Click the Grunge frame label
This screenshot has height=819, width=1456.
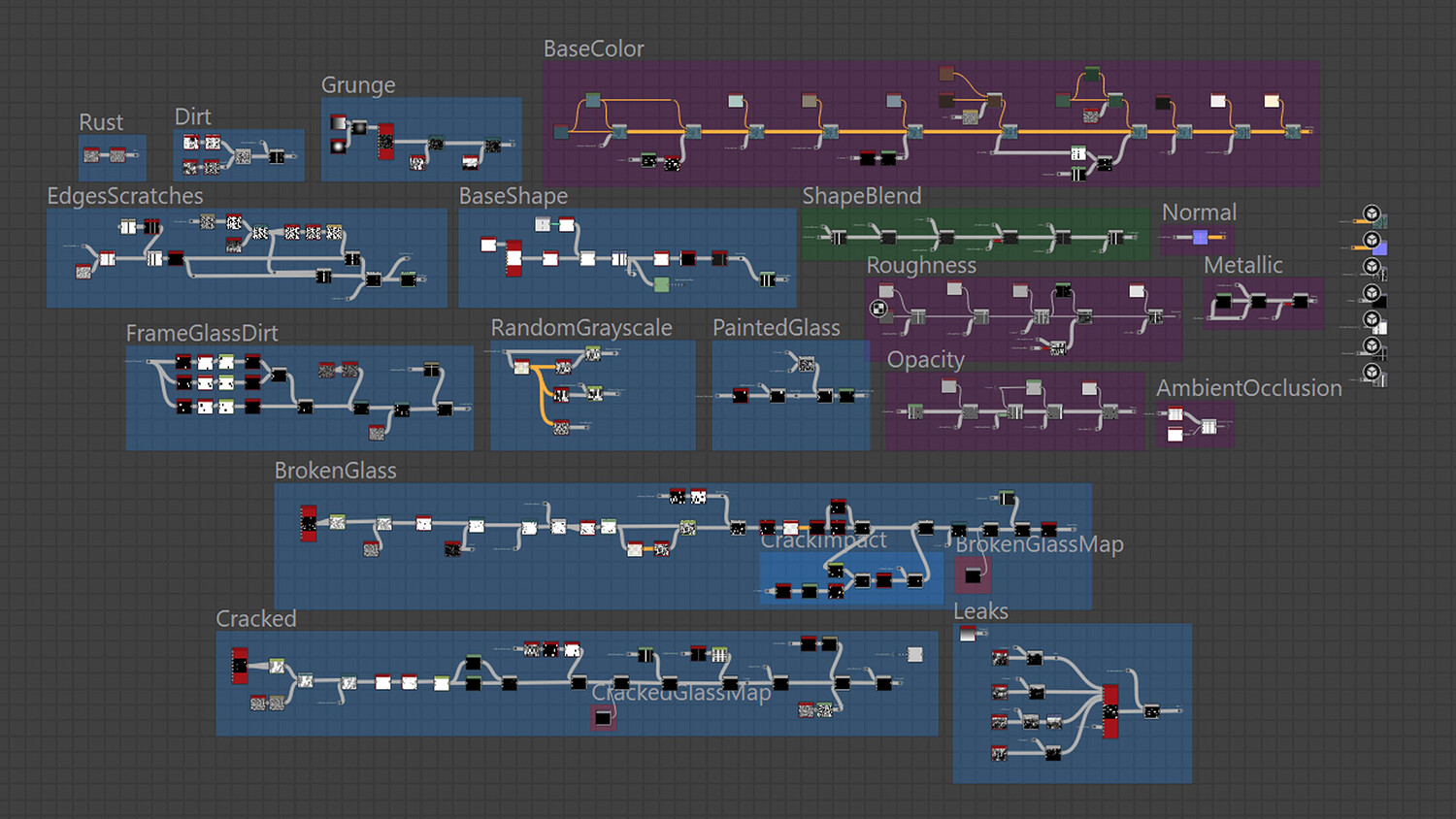pos(358,85)
